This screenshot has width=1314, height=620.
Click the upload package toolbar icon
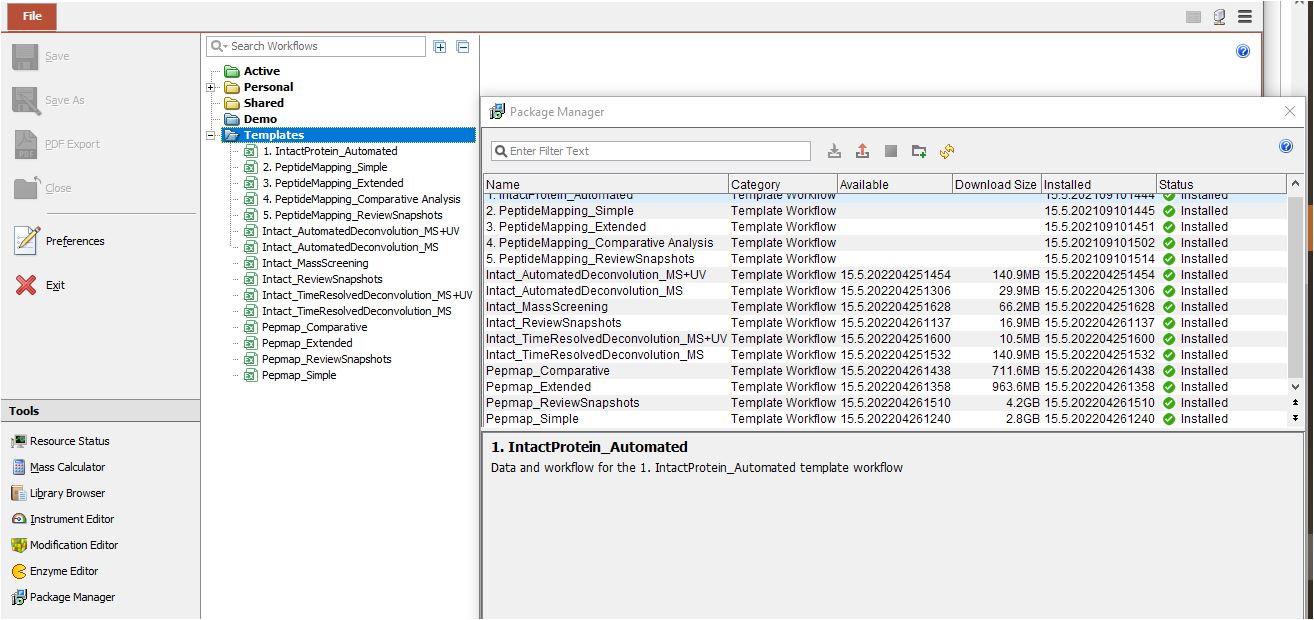[863, 151]
